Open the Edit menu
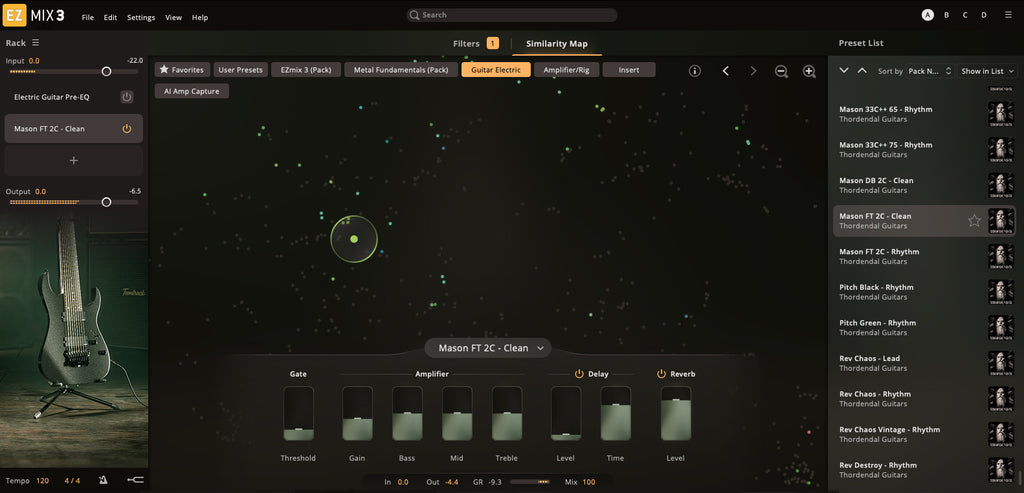1024x493 pixels. click(x=110, y=18)
